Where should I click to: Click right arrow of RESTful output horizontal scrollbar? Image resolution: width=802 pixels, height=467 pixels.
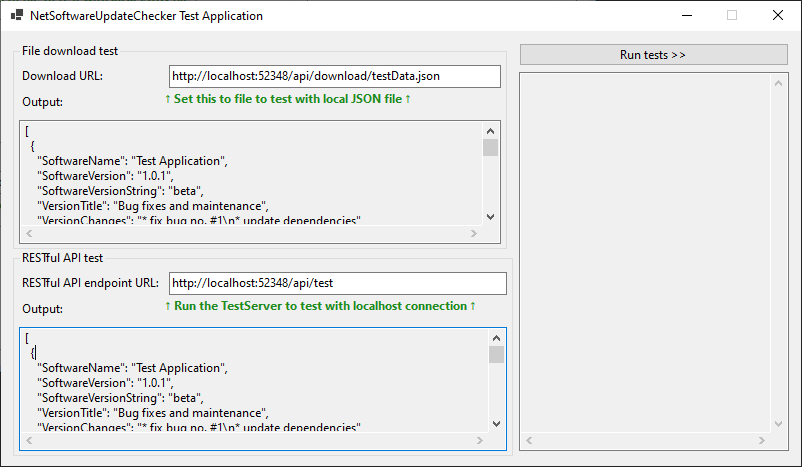coord(480,440)
